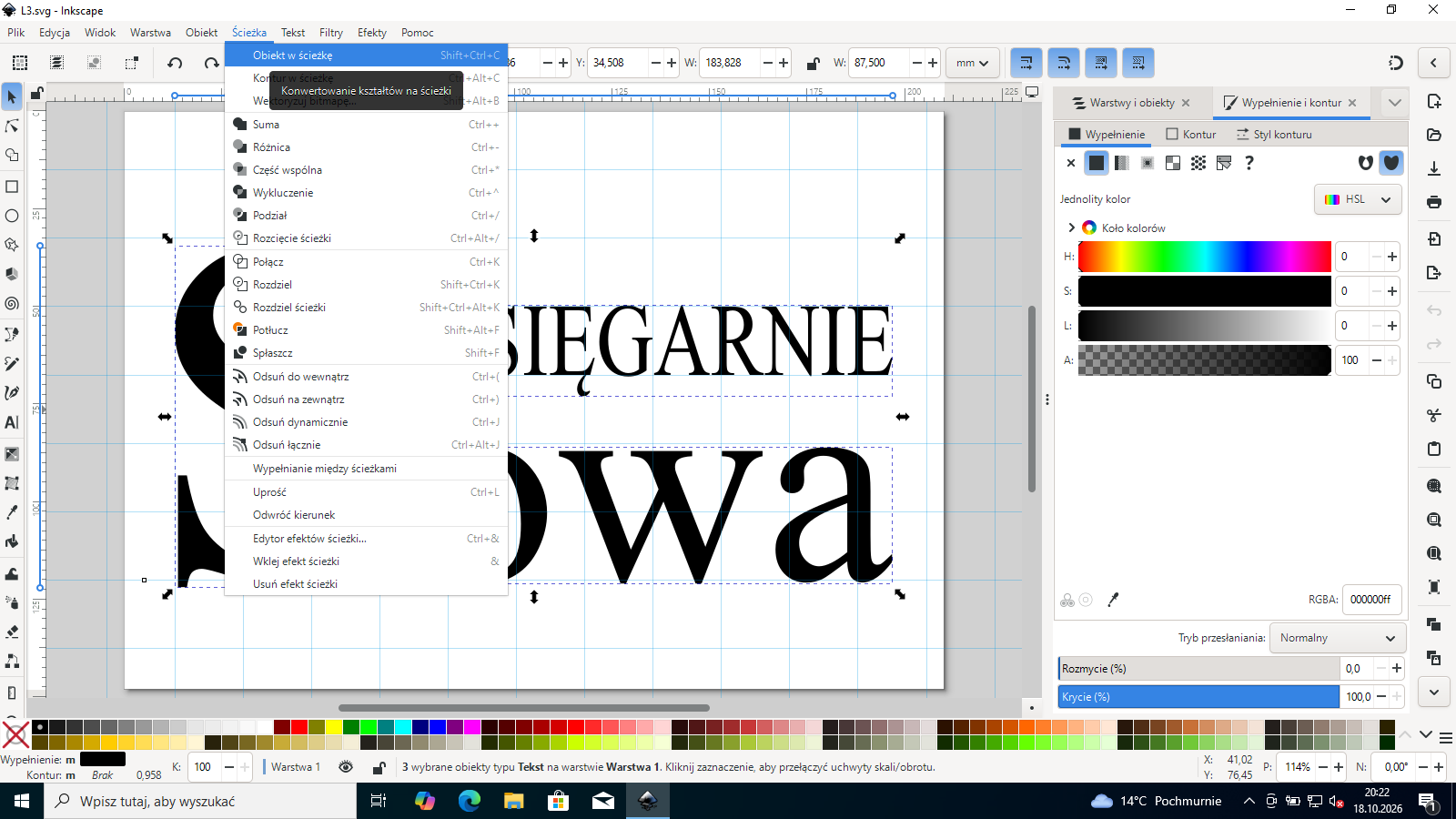The height and width of the screenshot is (819, 1456).
Task: Choose pattern fill icon
Action: [1198, 163]
